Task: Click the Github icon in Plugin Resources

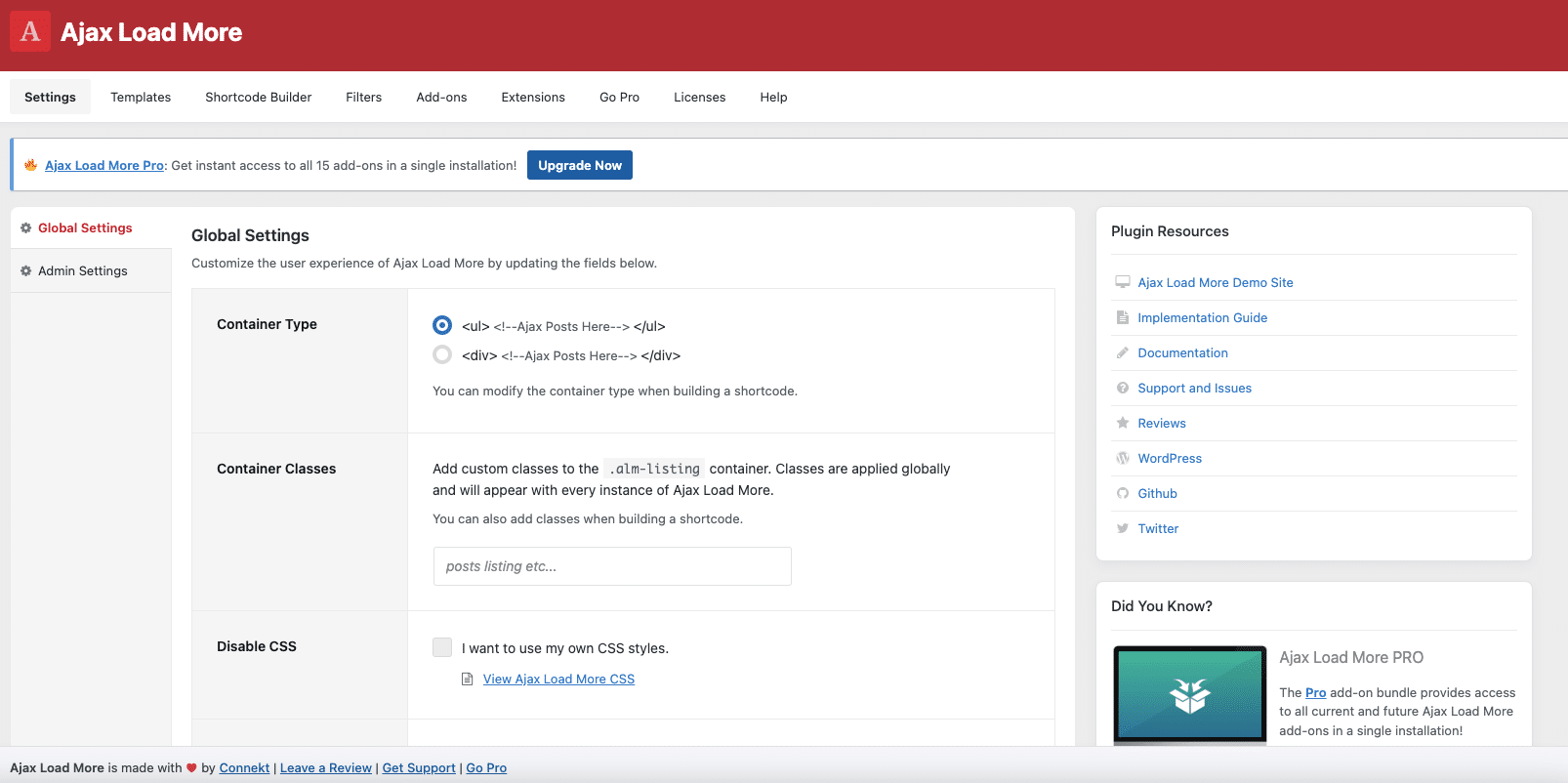Action: click(1123, 493)
